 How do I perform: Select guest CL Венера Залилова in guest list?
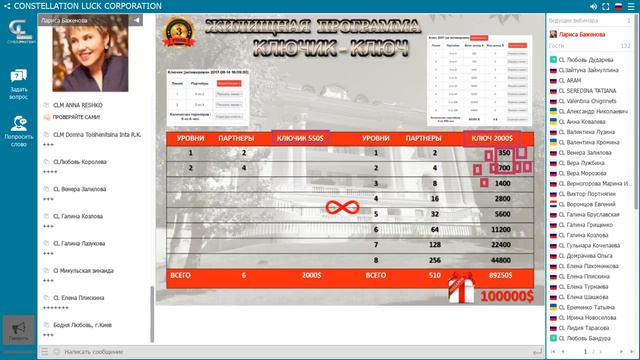click(x=585, y=152)
